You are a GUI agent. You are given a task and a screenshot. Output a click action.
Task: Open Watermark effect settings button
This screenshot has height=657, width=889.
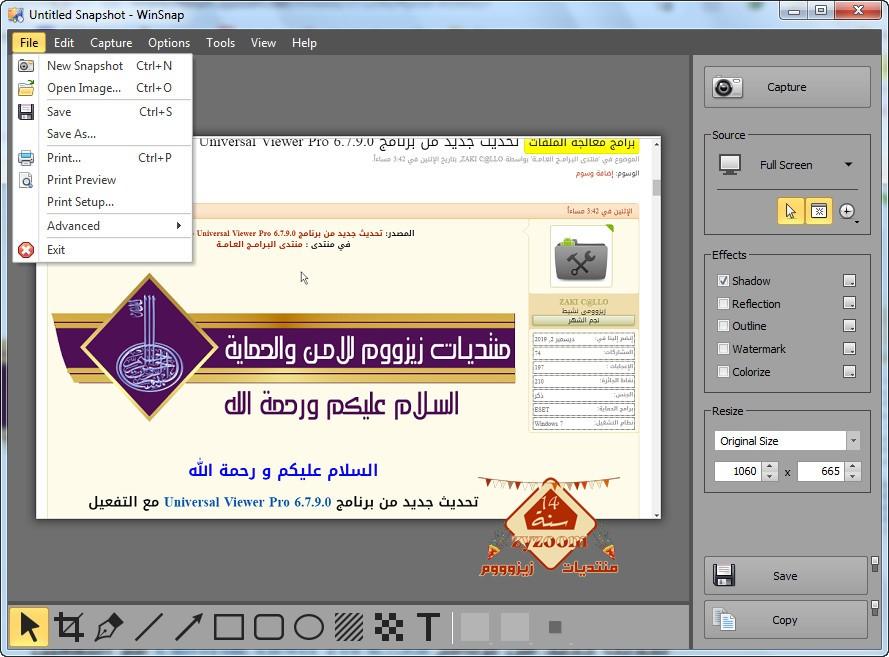[x=849, y=349]
